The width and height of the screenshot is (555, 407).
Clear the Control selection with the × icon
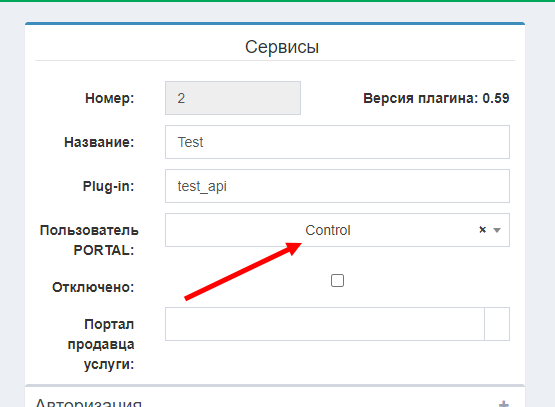482,230
